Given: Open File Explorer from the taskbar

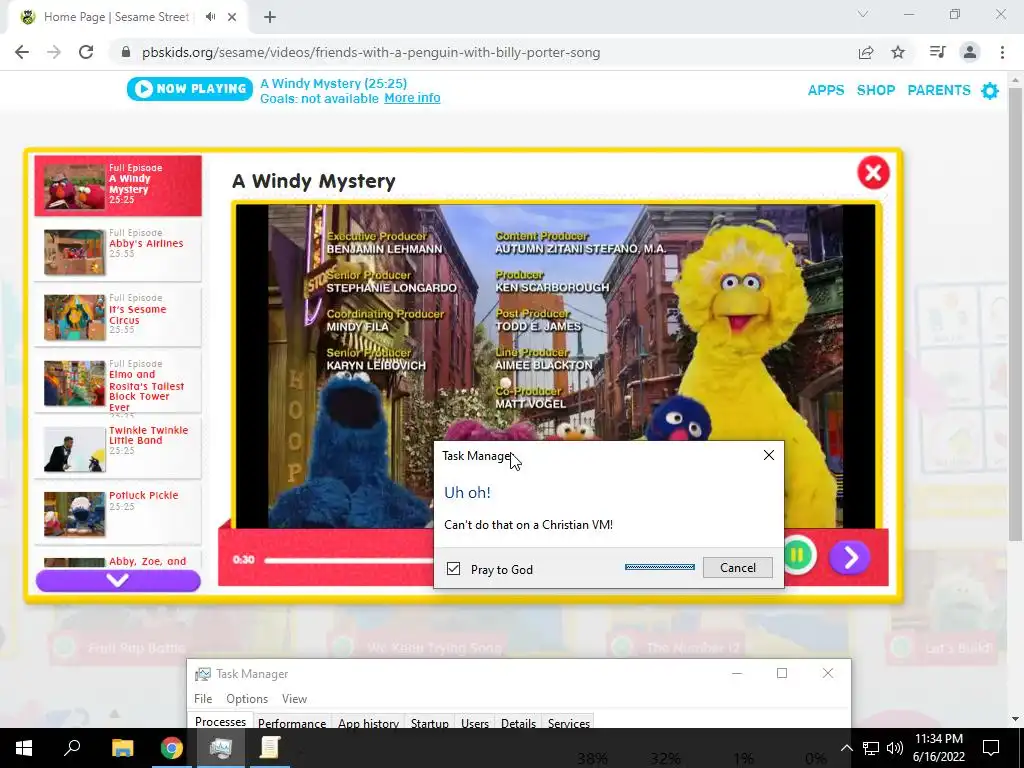Looking at the screenshot, I should 122,748.
